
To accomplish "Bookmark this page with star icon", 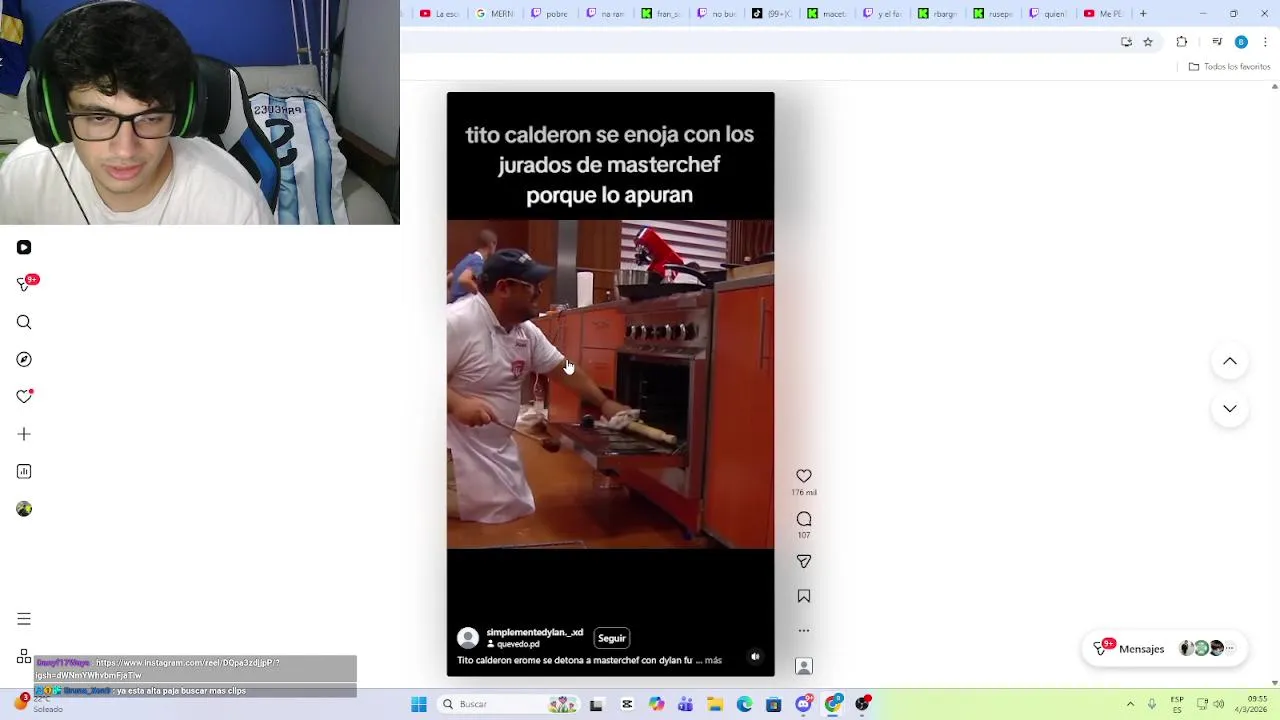I will tap(1148, 42).
